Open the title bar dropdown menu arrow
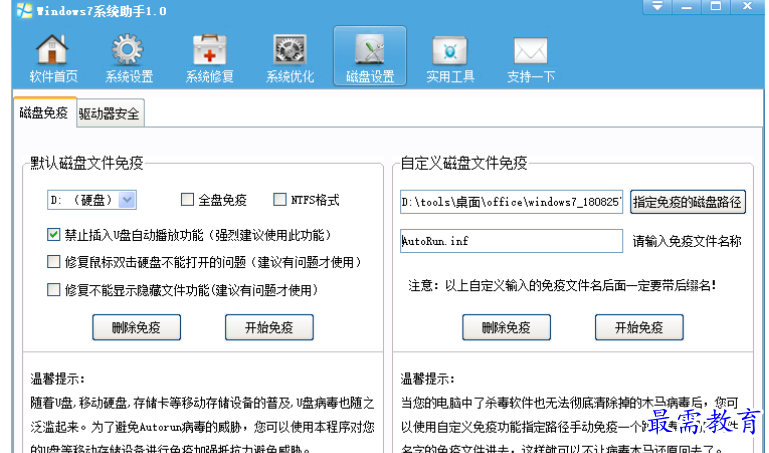The image size is (769, 453). [657, 6]
